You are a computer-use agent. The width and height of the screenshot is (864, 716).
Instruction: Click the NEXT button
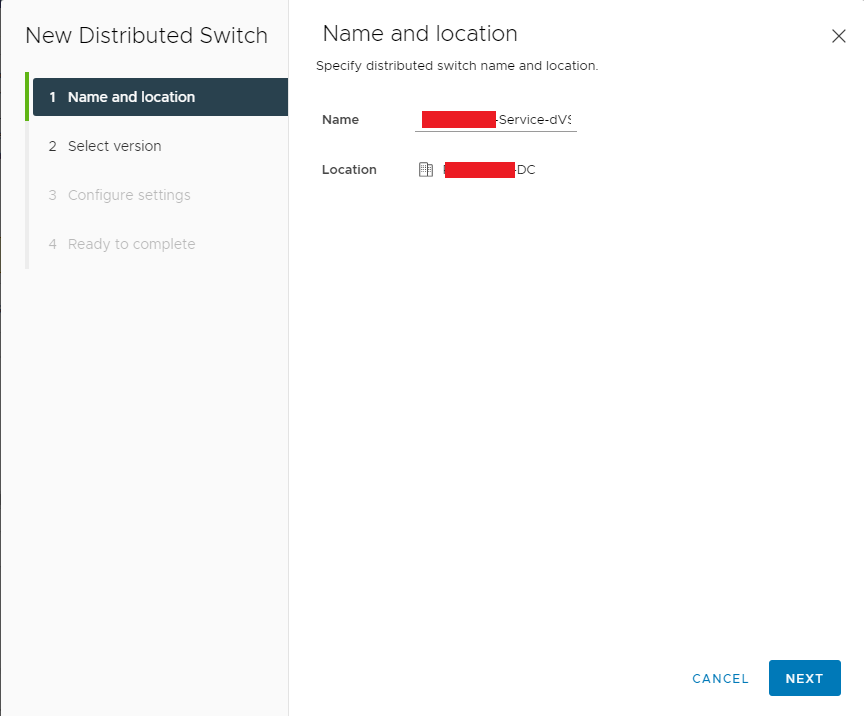[804, 678]
